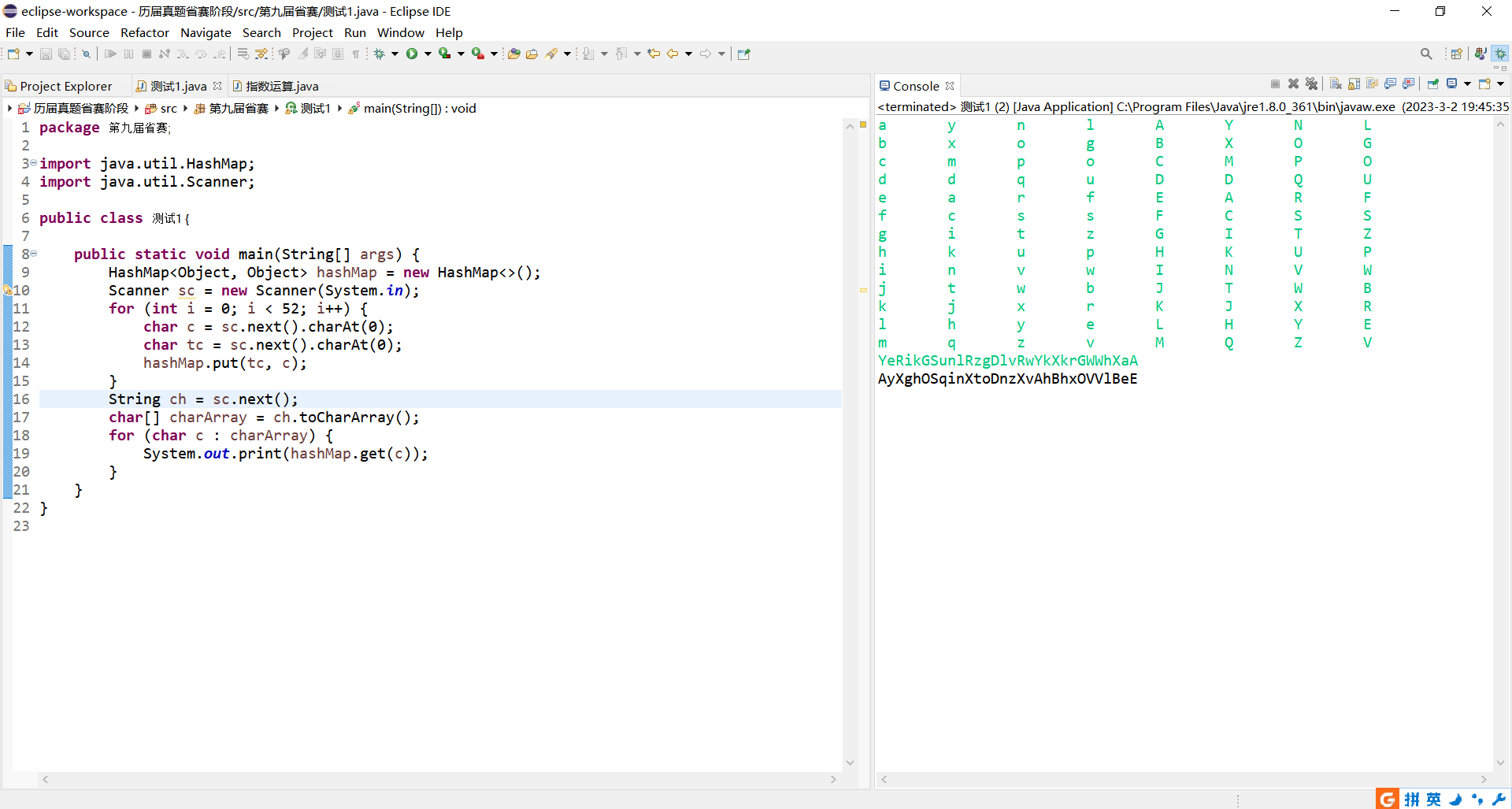Toggle Pin Editor in main toolbar
Viewport: 1512px width, 809px height.
[744, 54]
